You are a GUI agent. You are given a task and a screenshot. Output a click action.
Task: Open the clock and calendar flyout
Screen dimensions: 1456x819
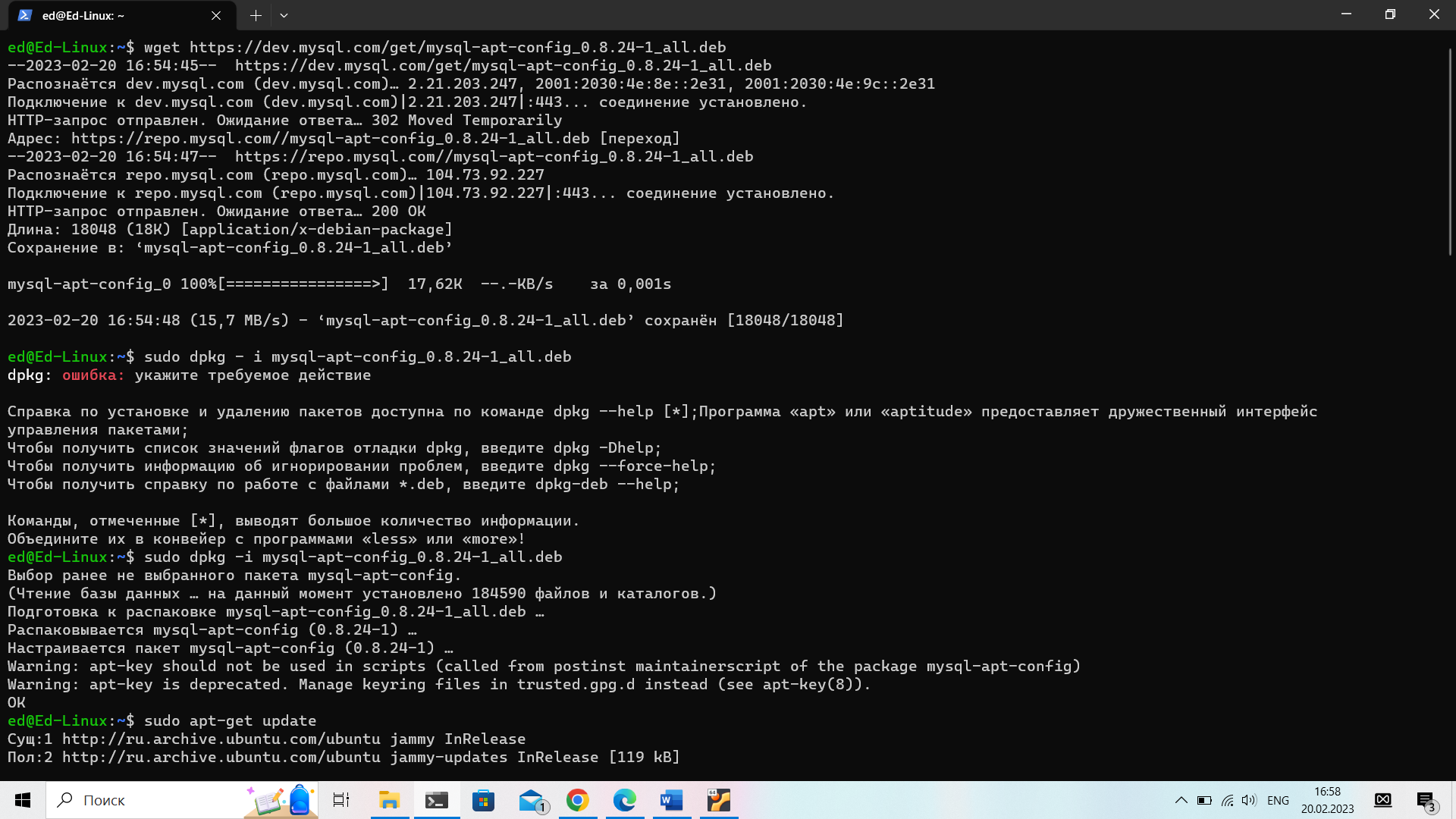click(x=1327, y=800)
